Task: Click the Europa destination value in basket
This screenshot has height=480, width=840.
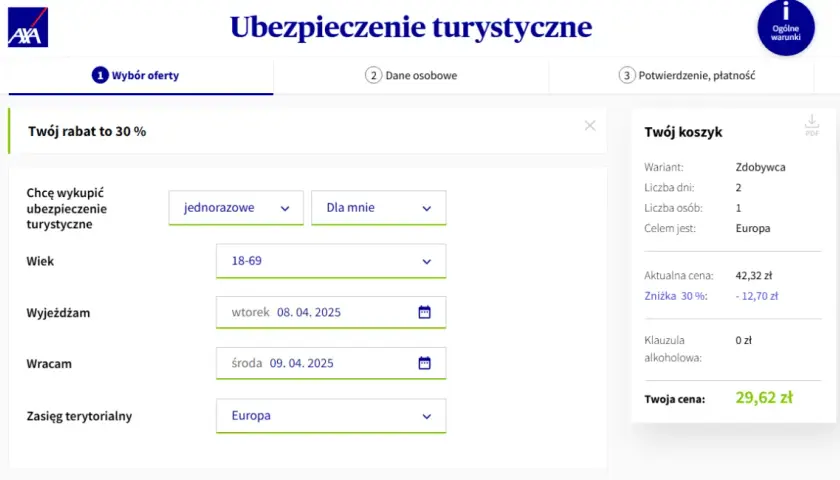Action: click(x=753, y=228)
